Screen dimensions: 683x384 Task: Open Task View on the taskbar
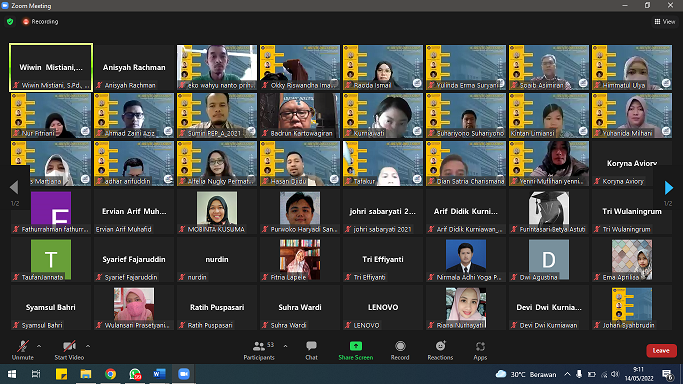[36, 374]
